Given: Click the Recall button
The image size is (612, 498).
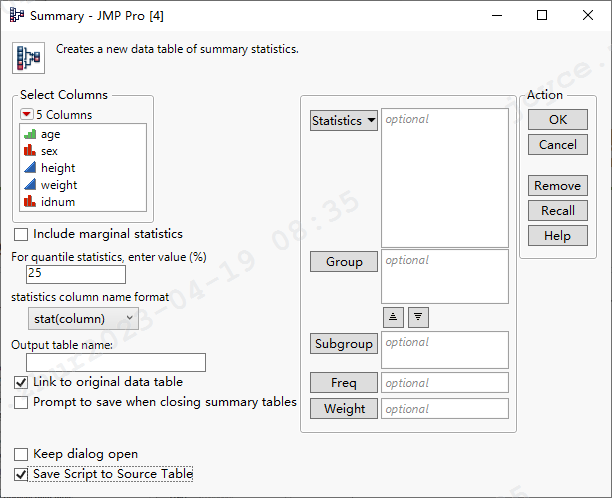Looking at the screenshot, I should coord(557,211).
